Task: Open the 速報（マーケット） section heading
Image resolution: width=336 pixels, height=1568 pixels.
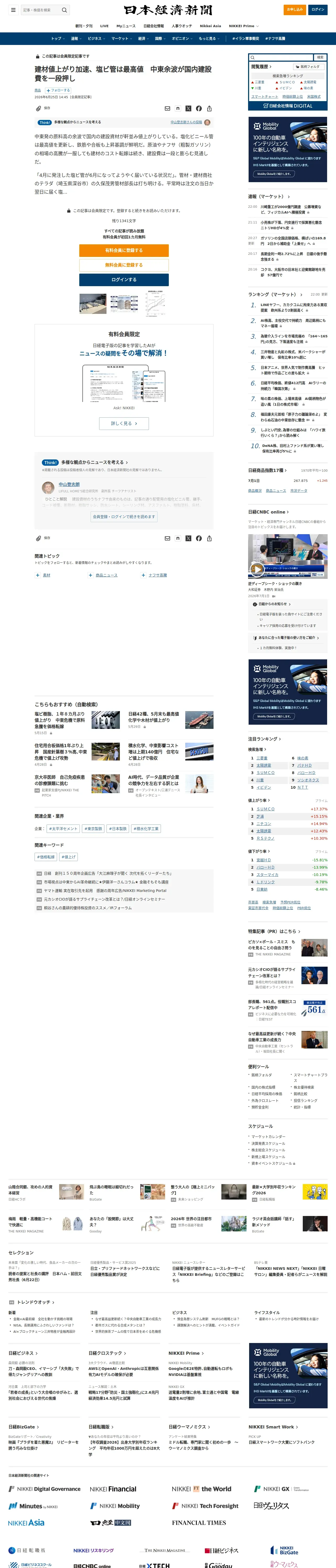Action: tap(269, 197)
